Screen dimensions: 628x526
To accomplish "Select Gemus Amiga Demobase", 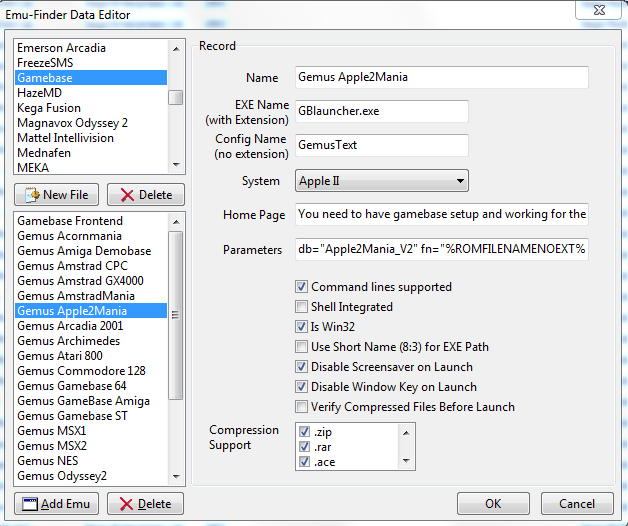I will (91, 251).
